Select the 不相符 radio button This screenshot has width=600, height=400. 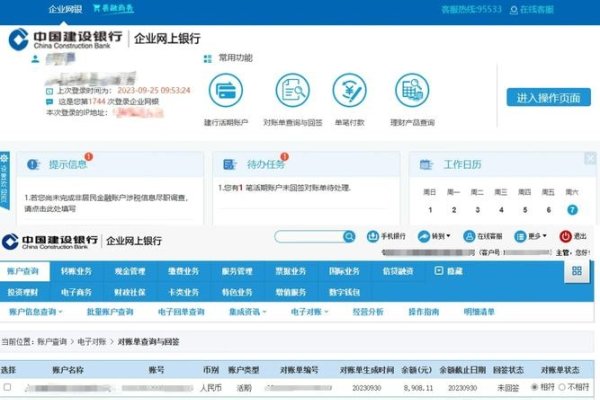[562, 387]
